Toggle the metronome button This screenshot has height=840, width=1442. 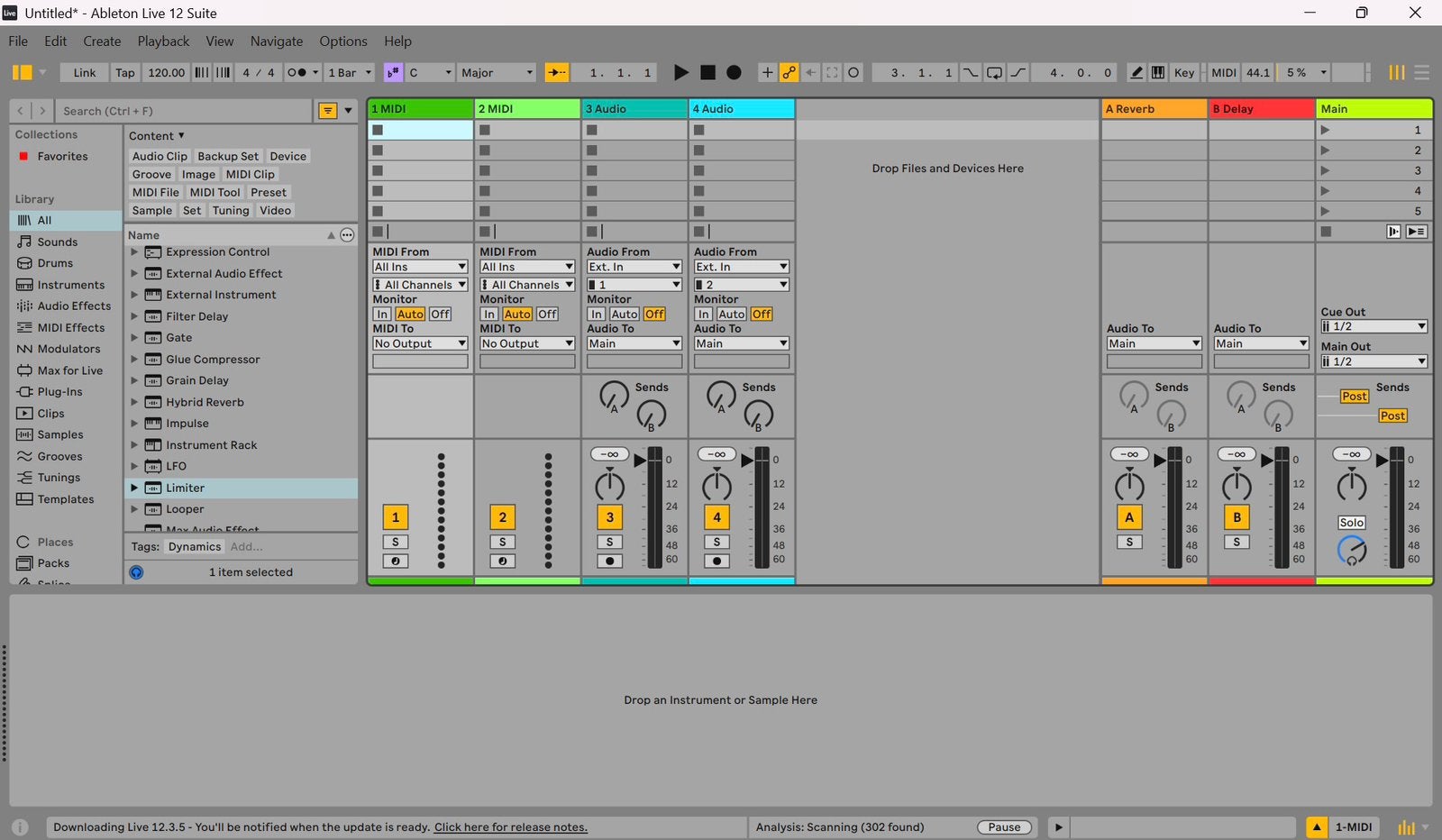[x=297, y=72]
